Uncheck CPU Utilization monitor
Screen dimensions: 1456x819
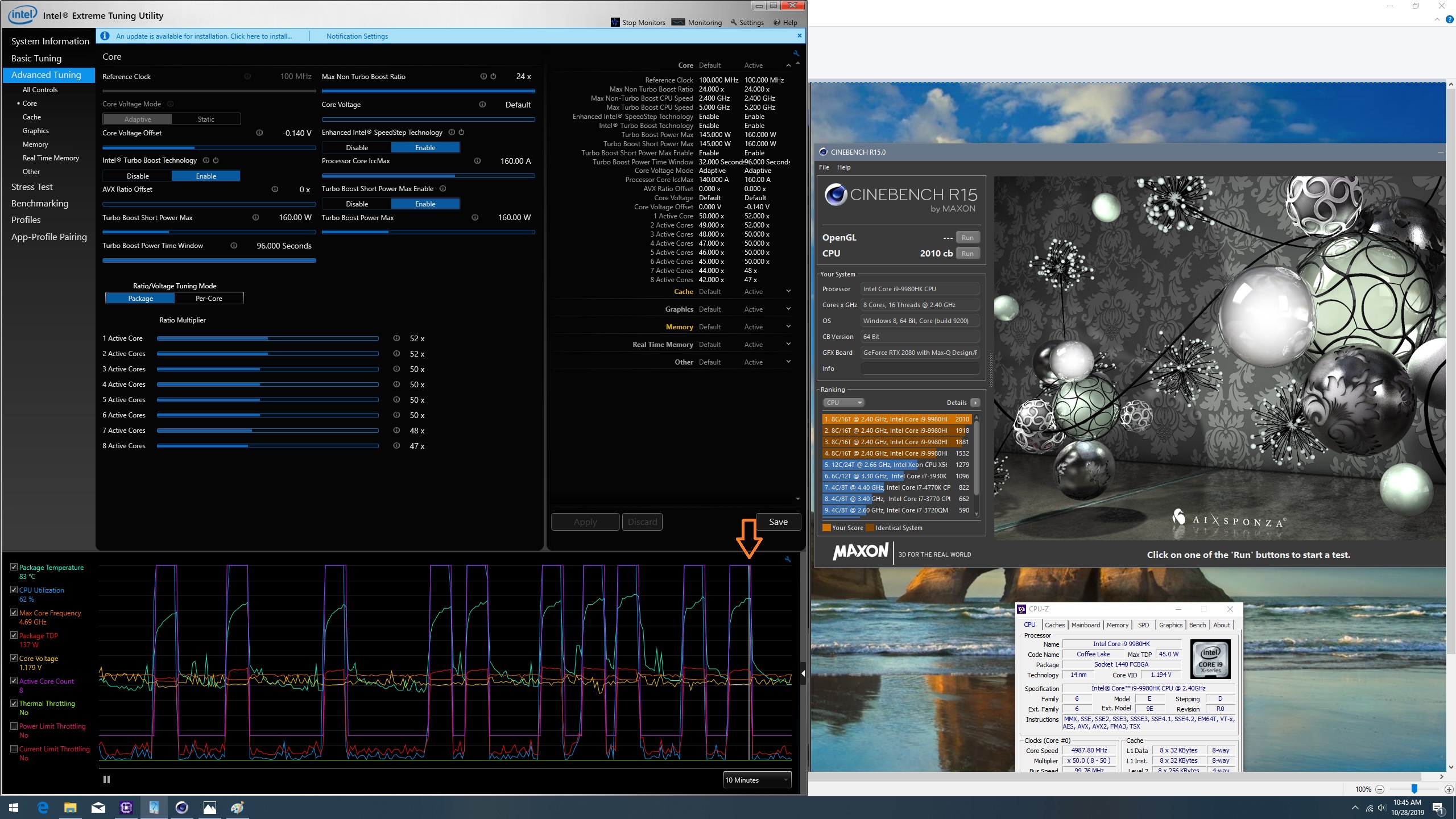(x=14, y=590)
